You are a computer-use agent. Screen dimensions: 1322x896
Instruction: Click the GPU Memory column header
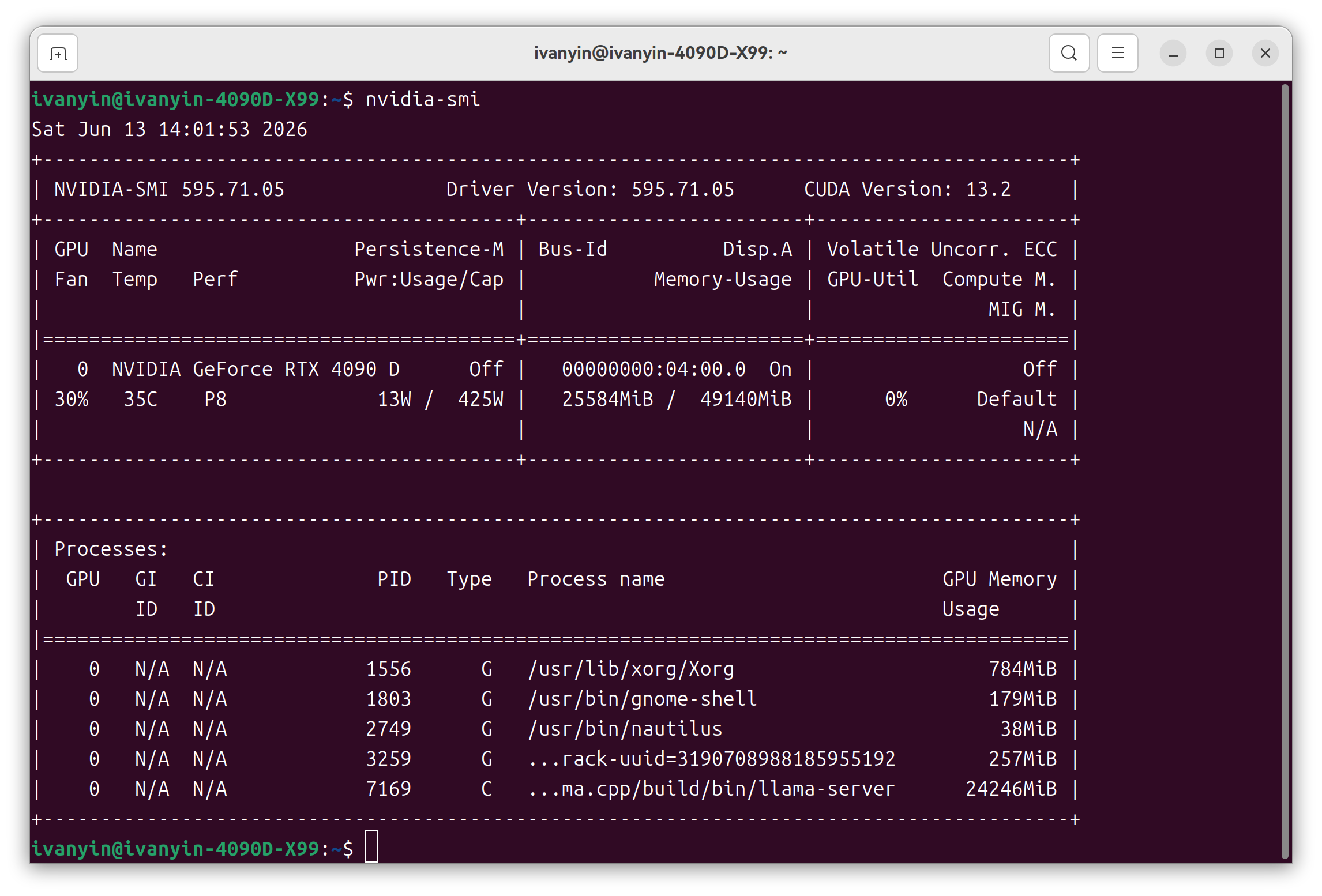[1000, 579]
